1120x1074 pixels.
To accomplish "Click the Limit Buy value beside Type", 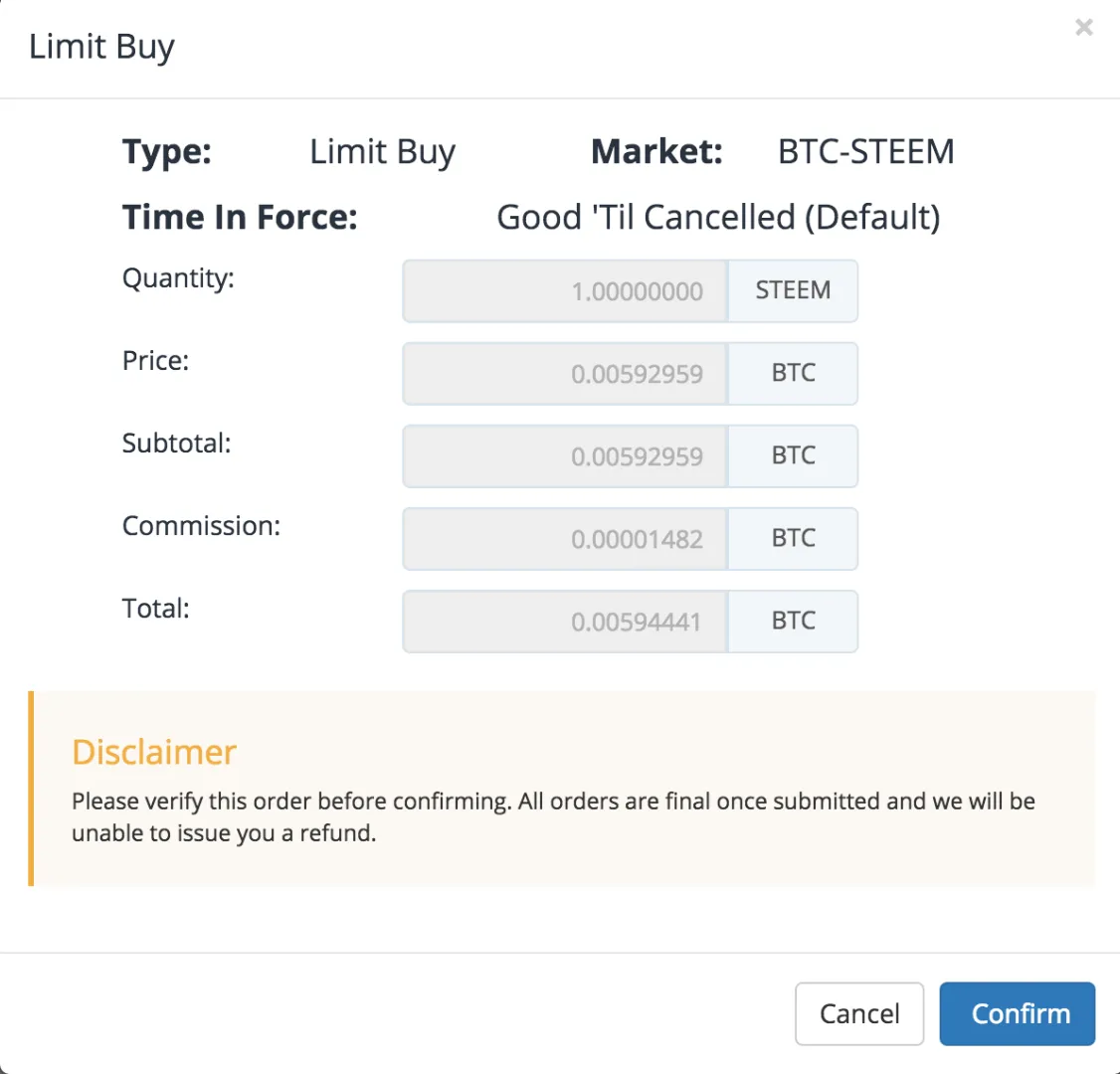I will [x=382, y=152].
